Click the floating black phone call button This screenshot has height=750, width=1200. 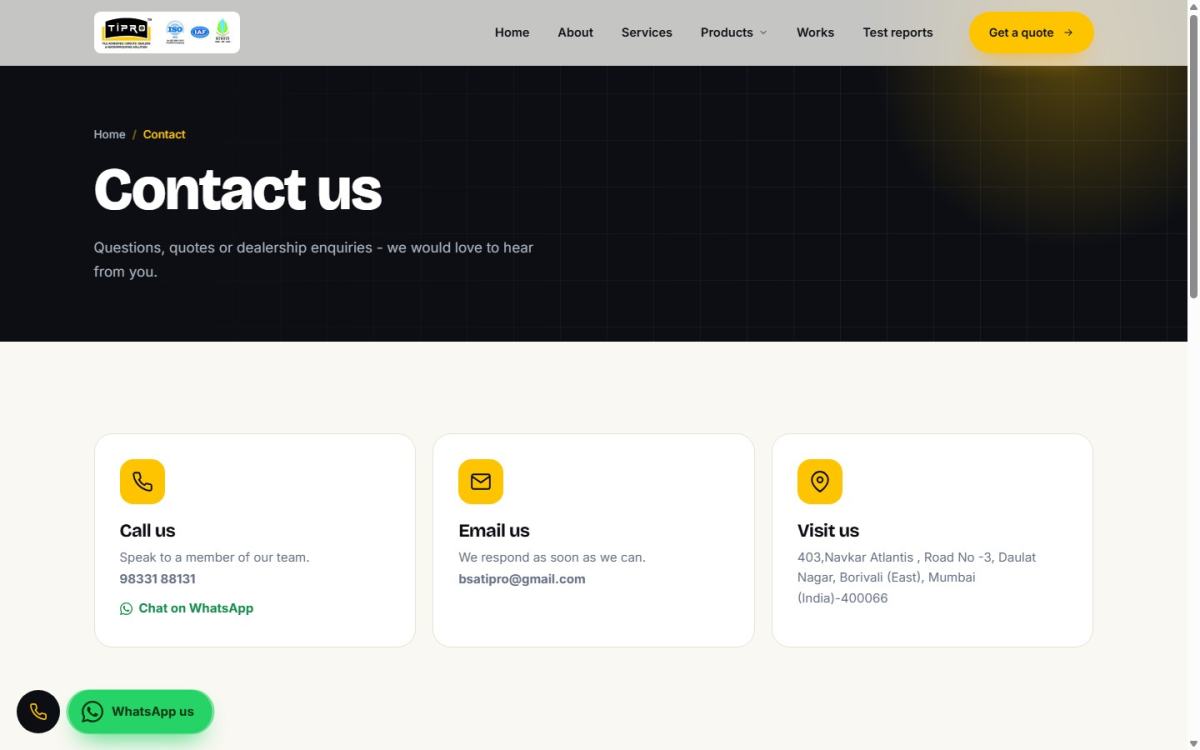(x=38, y=712)
